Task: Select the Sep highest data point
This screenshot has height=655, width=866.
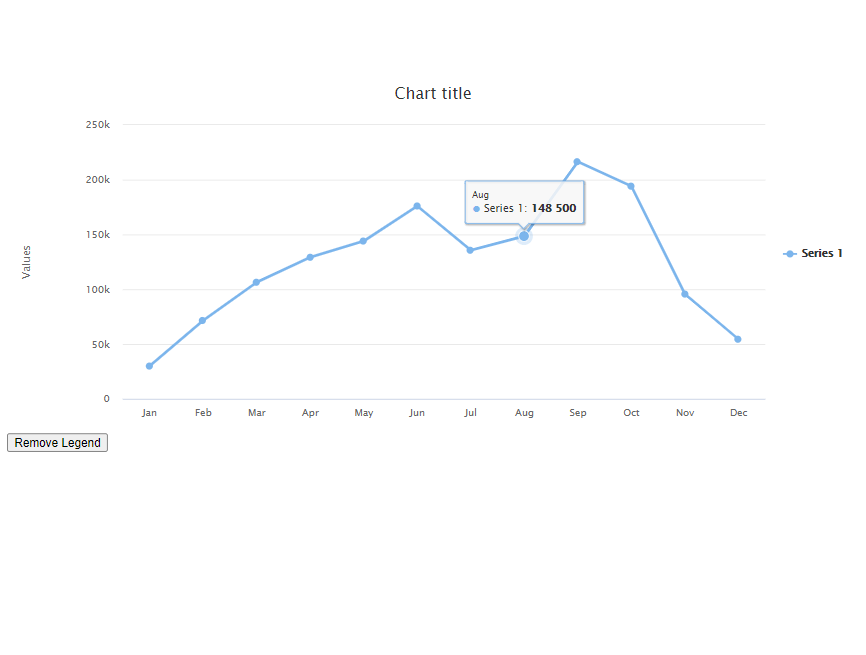Action: pos(577,162)
